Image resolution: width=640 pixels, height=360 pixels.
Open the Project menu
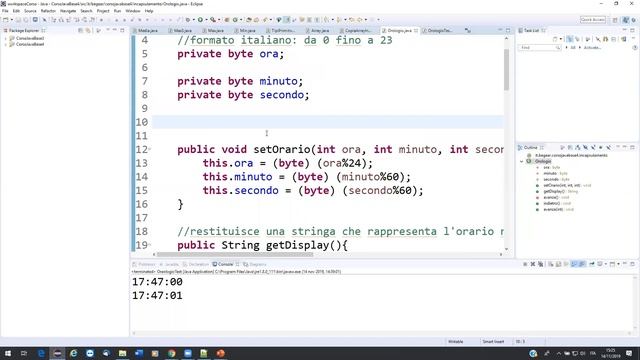click(103, 11)
